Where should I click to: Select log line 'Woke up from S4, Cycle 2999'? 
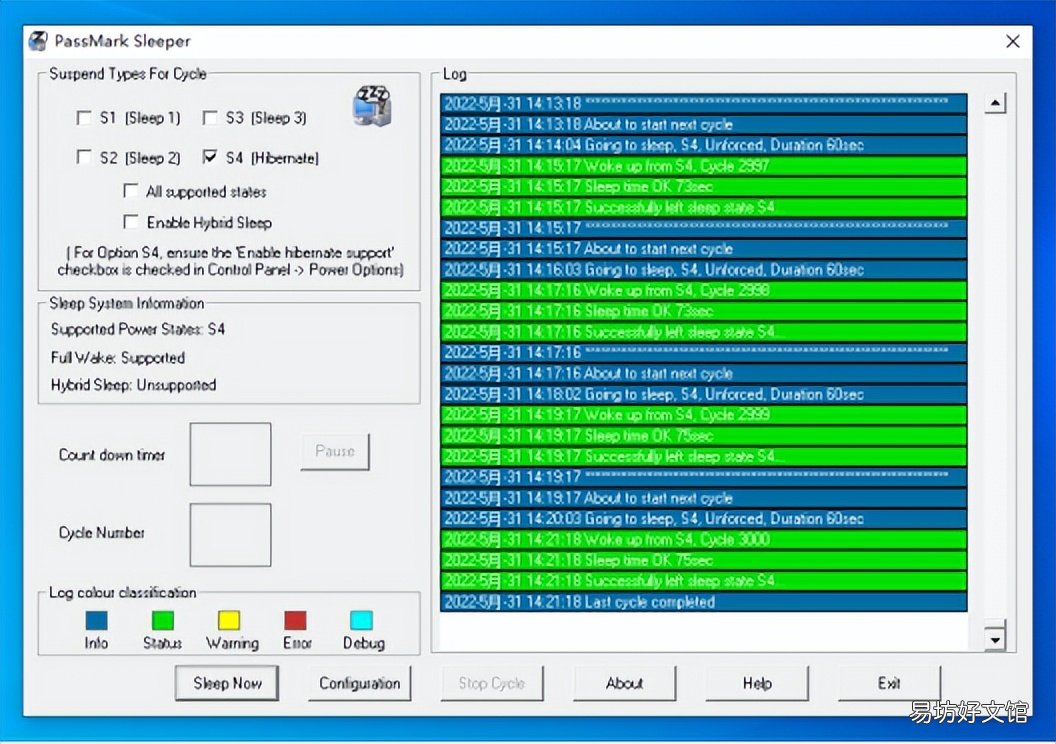(704, 415)
